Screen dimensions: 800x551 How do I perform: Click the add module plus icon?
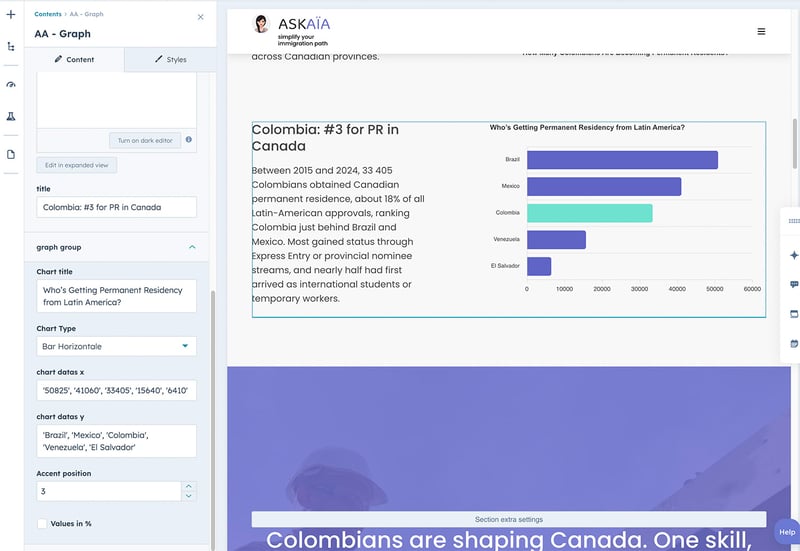coord(11,14)
